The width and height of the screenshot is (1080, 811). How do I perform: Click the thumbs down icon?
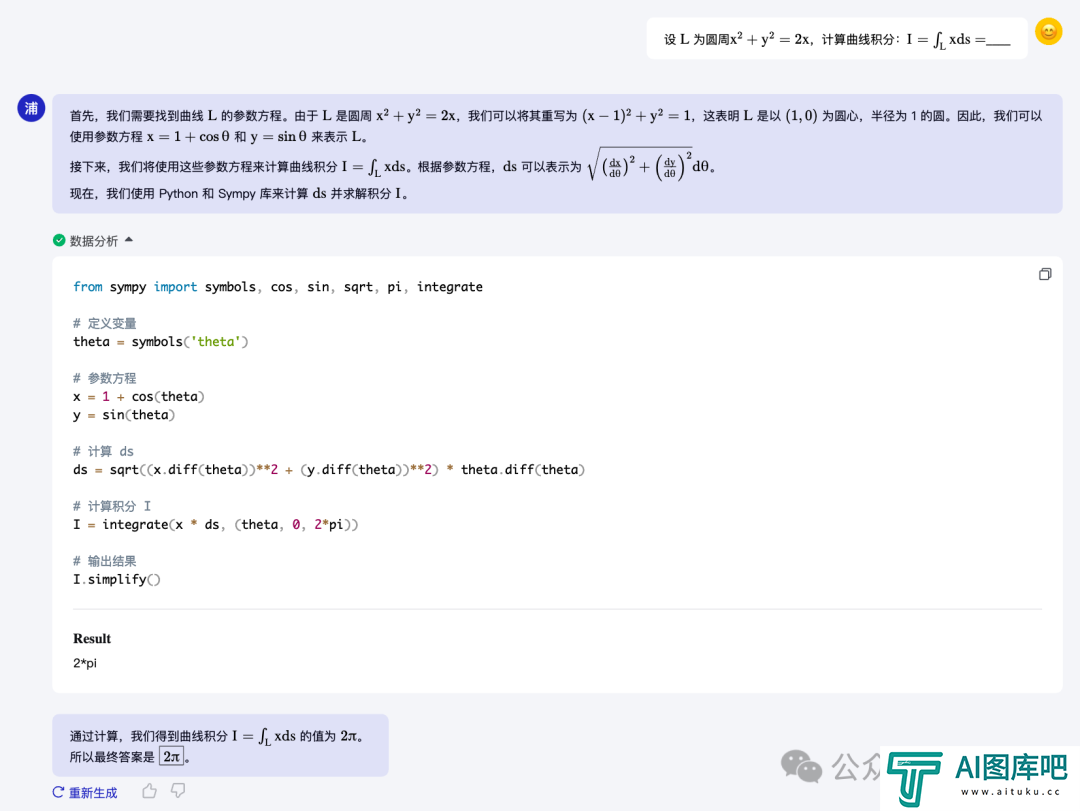178,791
